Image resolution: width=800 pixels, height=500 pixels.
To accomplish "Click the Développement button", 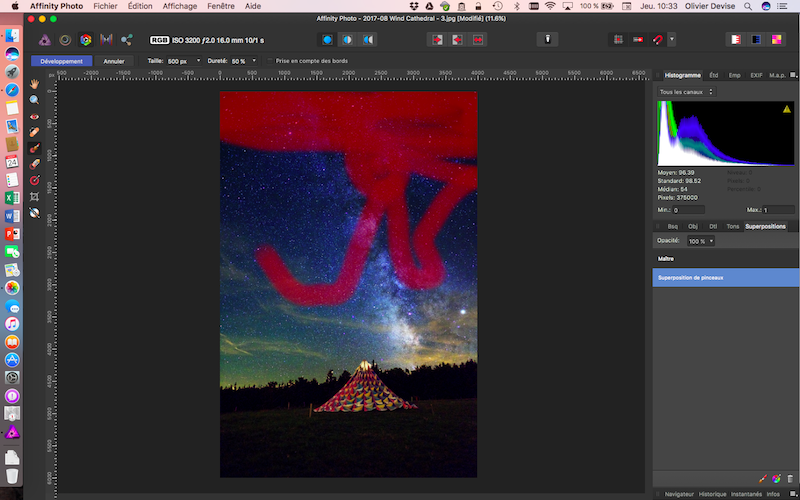I will pos(62,61).
